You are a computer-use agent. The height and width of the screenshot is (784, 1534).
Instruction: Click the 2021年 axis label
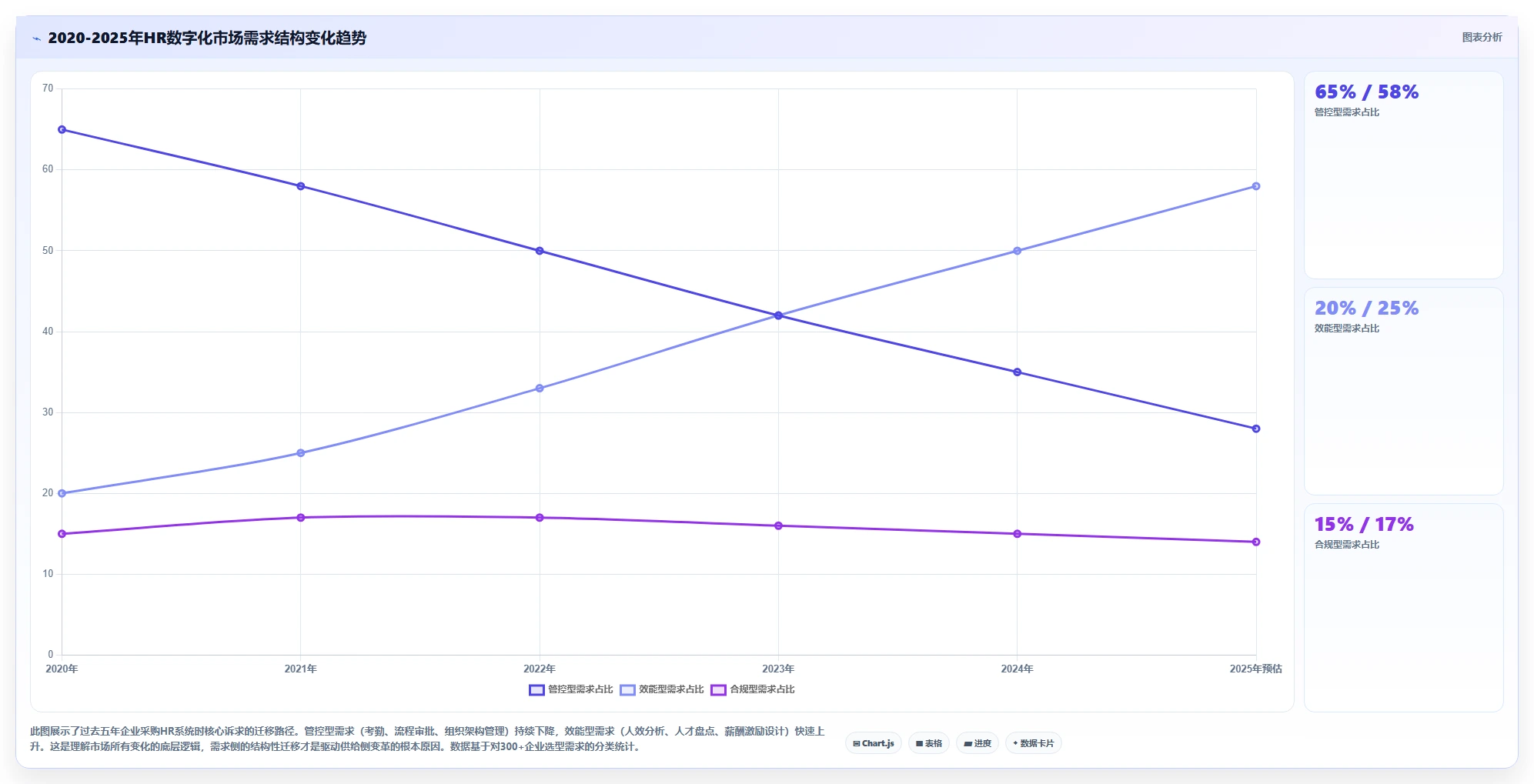(x=301, y=669)
